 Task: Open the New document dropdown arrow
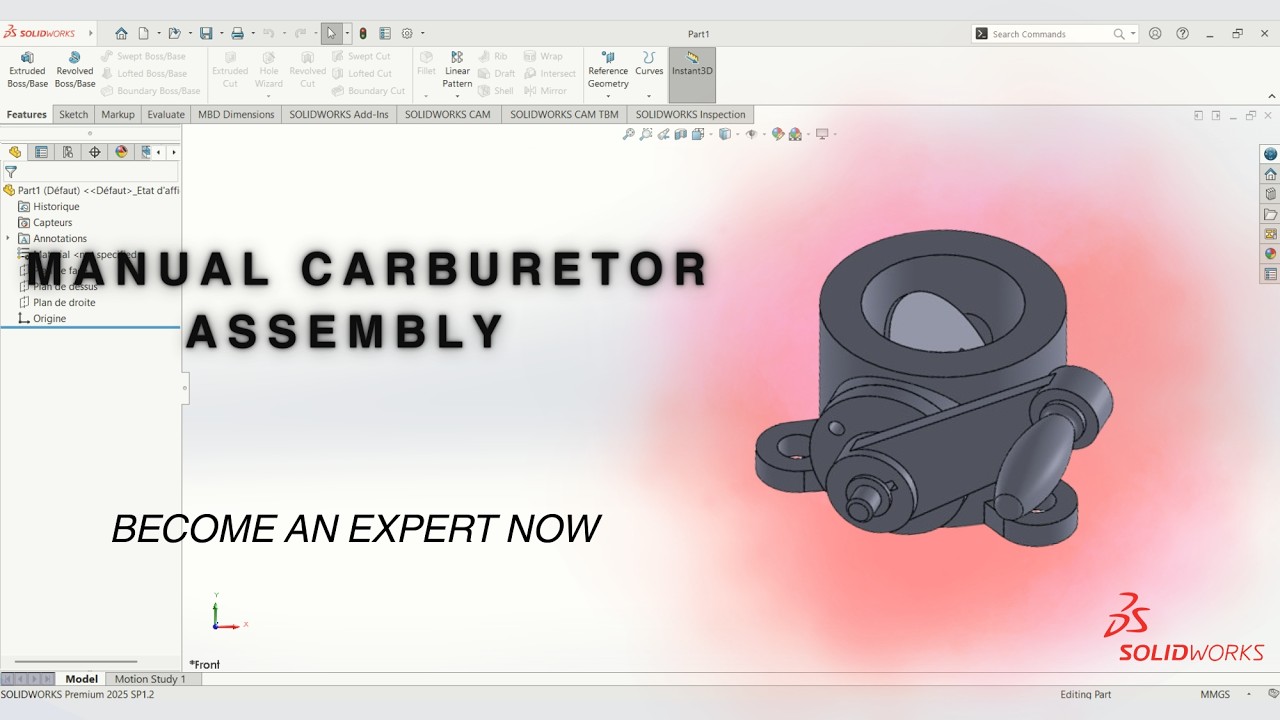(158, 34)
